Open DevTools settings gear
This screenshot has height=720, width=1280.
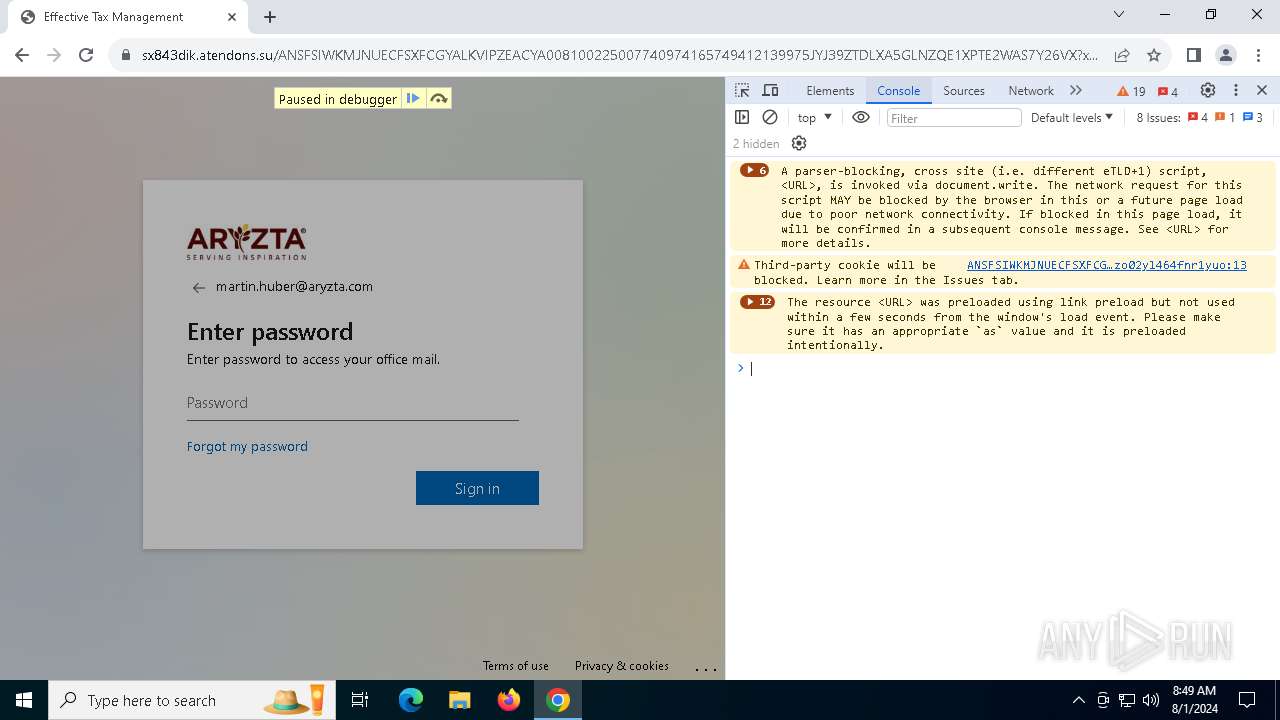pos(1208,90)
